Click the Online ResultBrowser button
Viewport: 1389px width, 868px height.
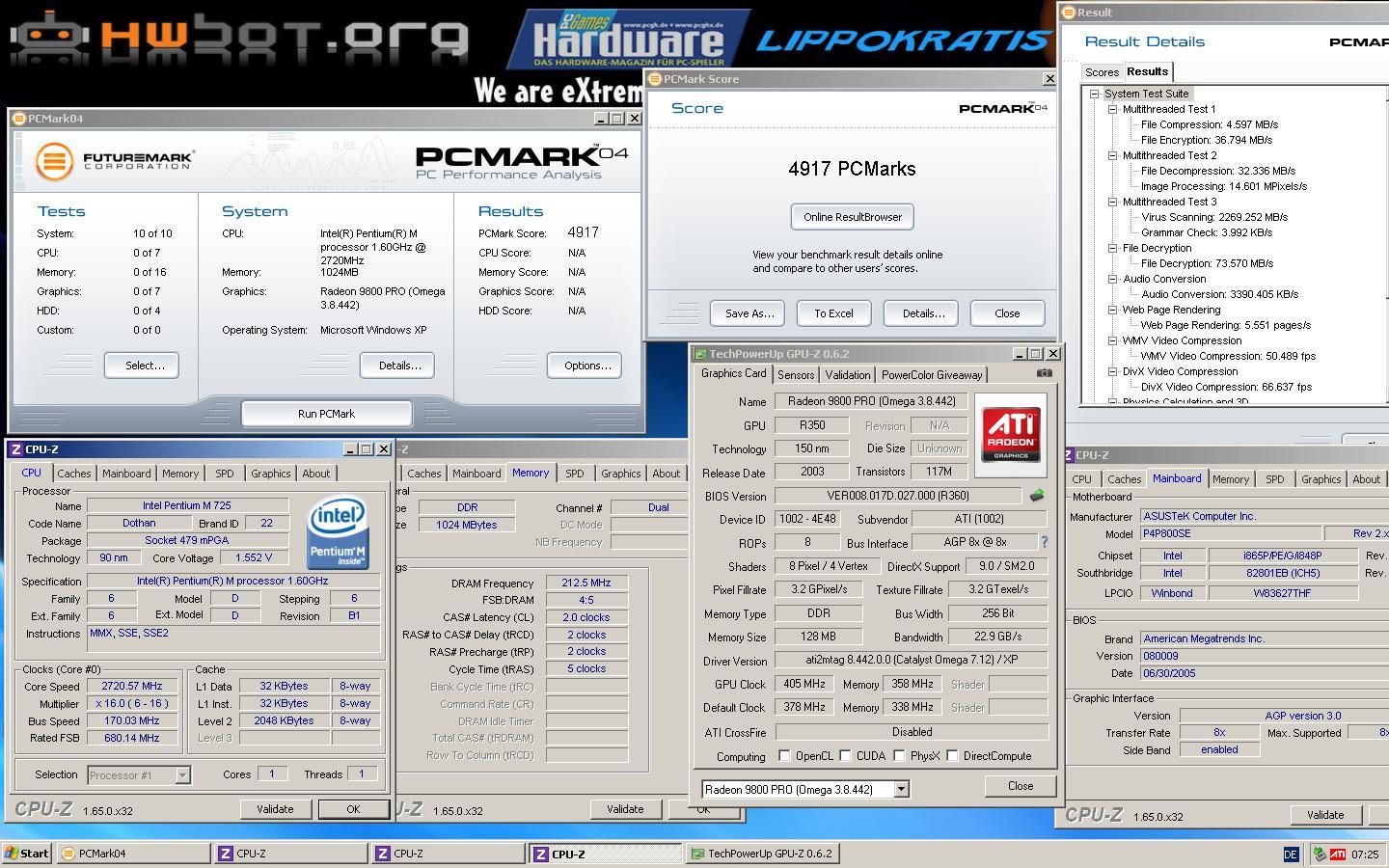tap(853, 217)
